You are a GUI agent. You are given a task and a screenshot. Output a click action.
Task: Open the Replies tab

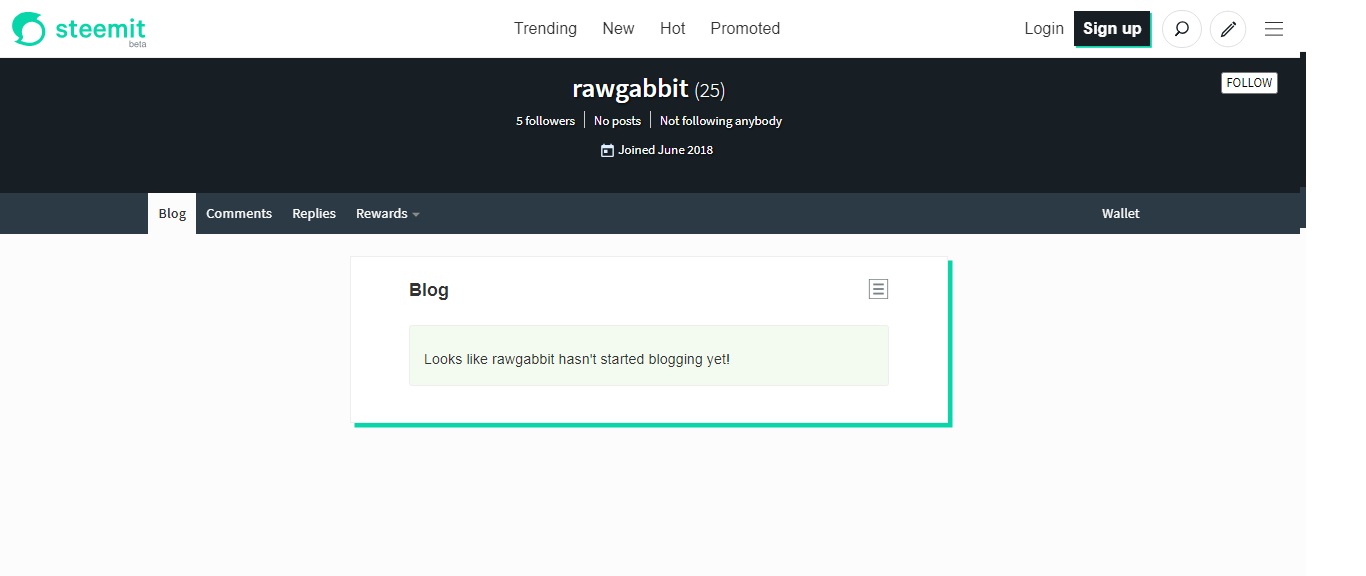(313, 213)
